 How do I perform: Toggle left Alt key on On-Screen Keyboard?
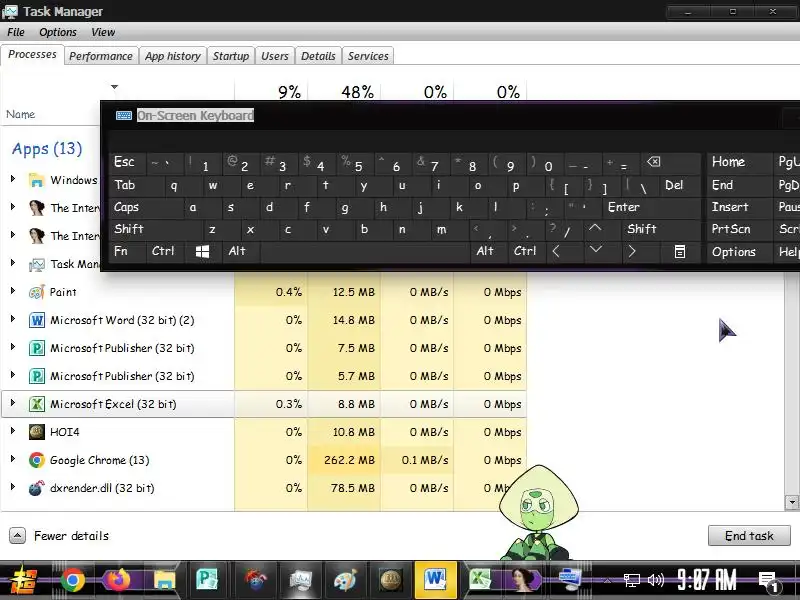[x=240, y=251]
